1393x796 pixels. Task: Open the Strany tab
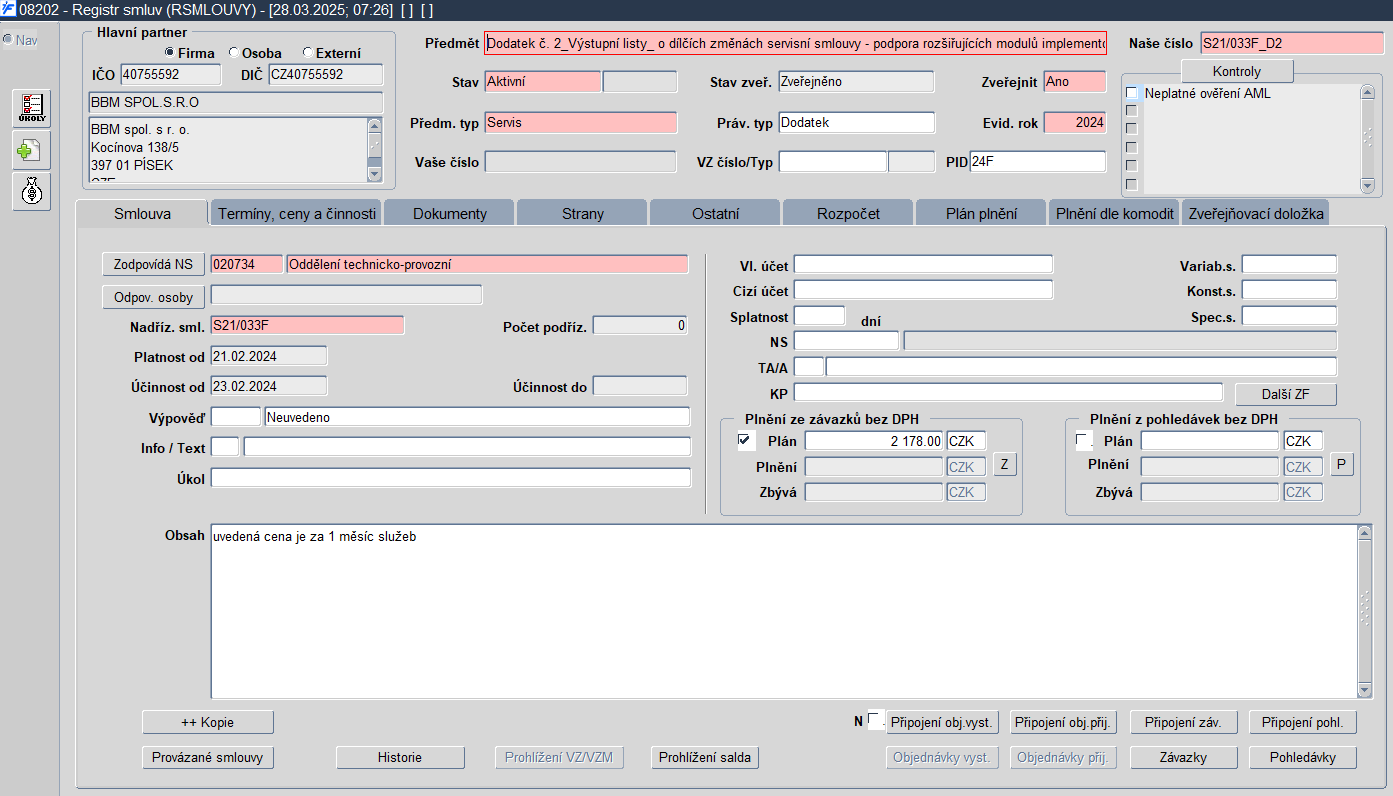click(583, 213)
